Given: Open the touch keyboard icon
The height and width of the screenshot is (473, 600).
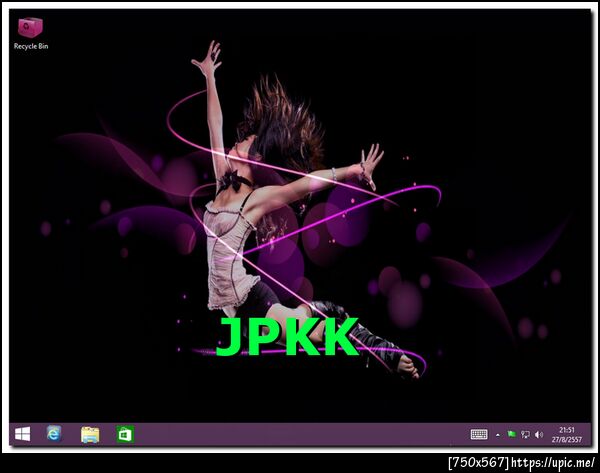Looking at the screenshot, I should tap(479, 434).
